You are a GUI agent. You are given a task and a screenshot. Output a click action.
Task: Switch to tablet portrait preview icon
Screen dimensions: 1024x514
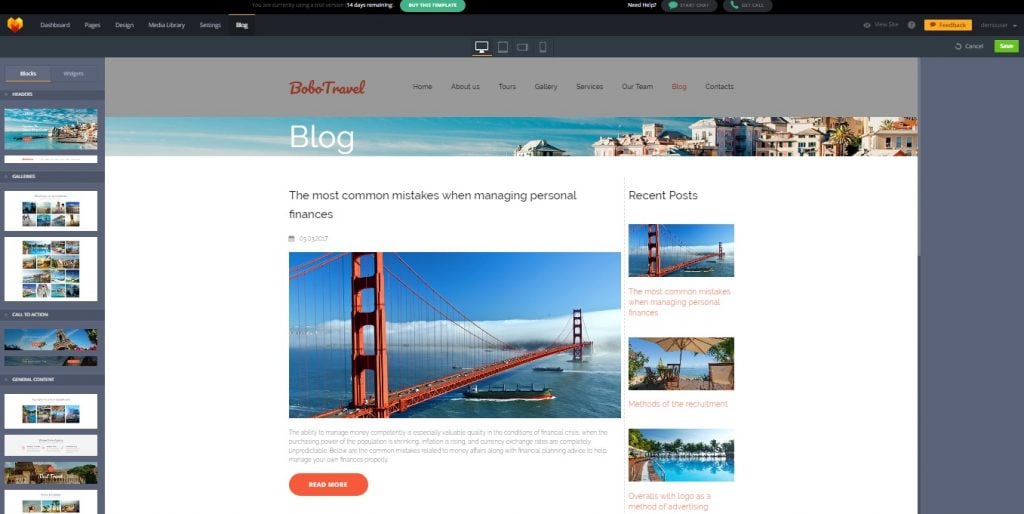click(502, 47)
